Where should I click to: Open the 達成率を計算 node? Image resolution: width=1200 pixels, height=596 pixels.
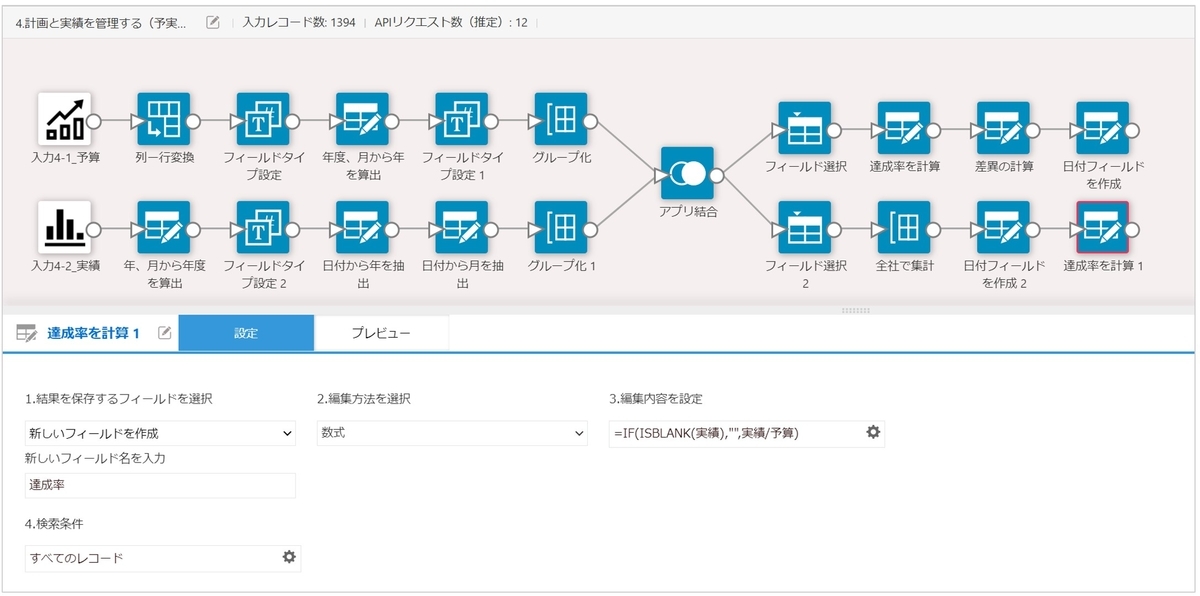coord(904,127)
